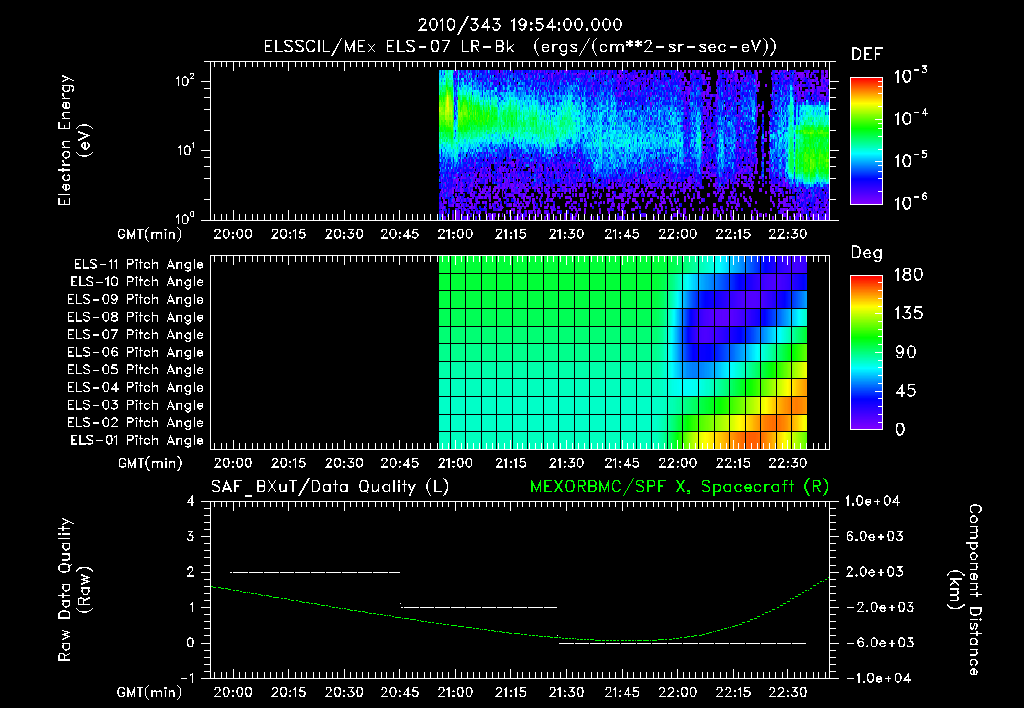Screen dimensions: 1024x708
Task: Click the data quality segment at level 2
Action: coord(315,572)
